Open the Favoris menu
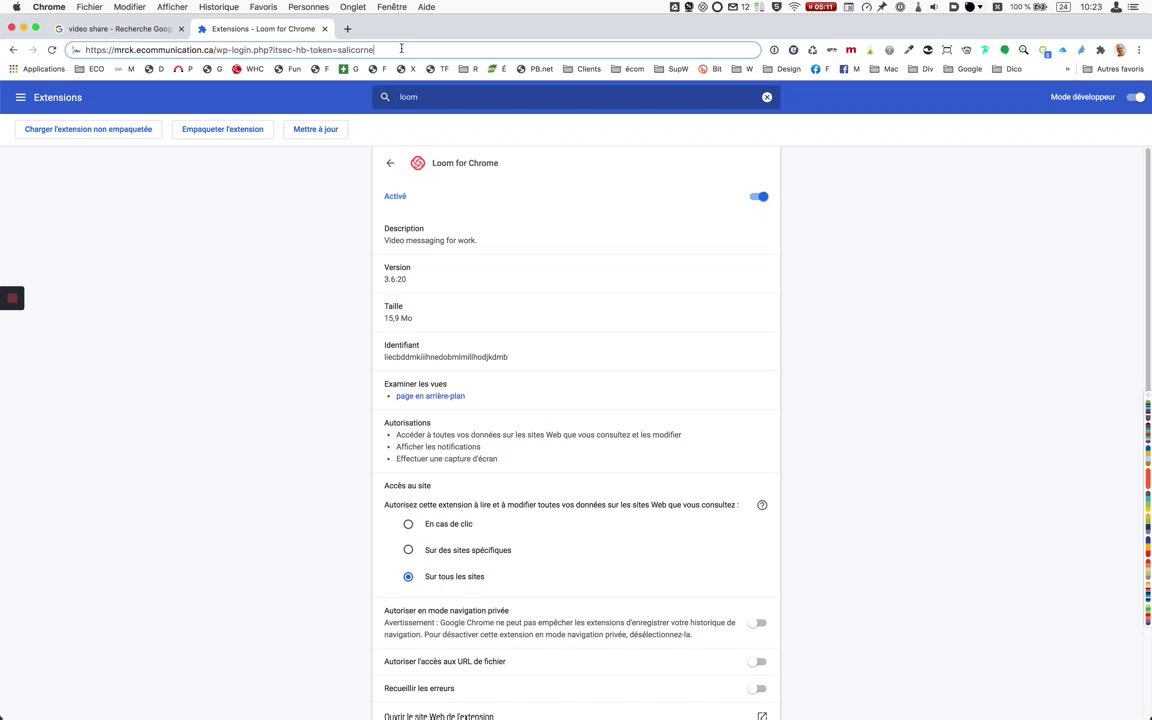This screenshot has width=1152, height=720. [263, 7]
